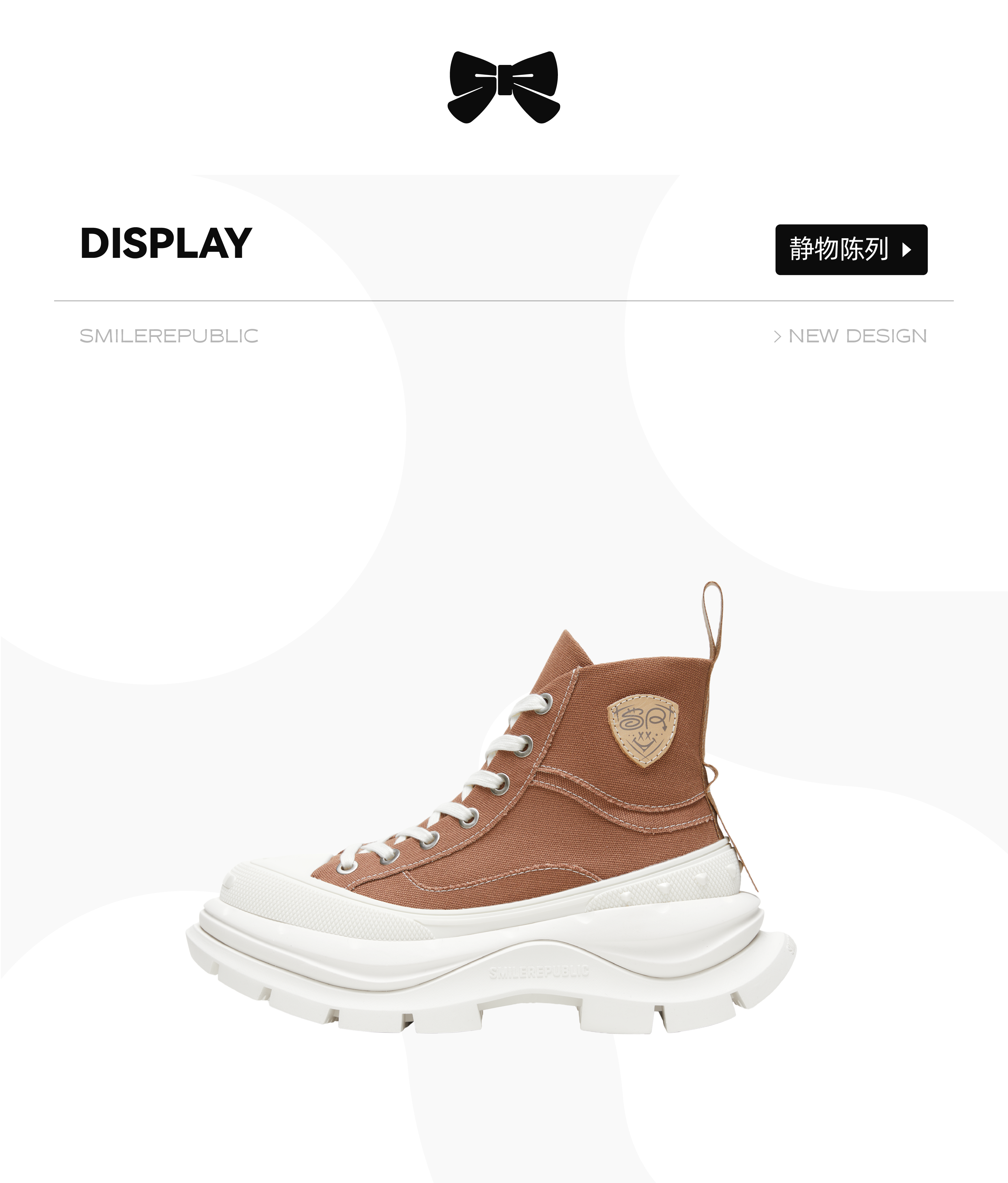Click the DISPLAY heading text
Image resolution: width=1008 pixels, height=1183 pixels.
point(166,243)
